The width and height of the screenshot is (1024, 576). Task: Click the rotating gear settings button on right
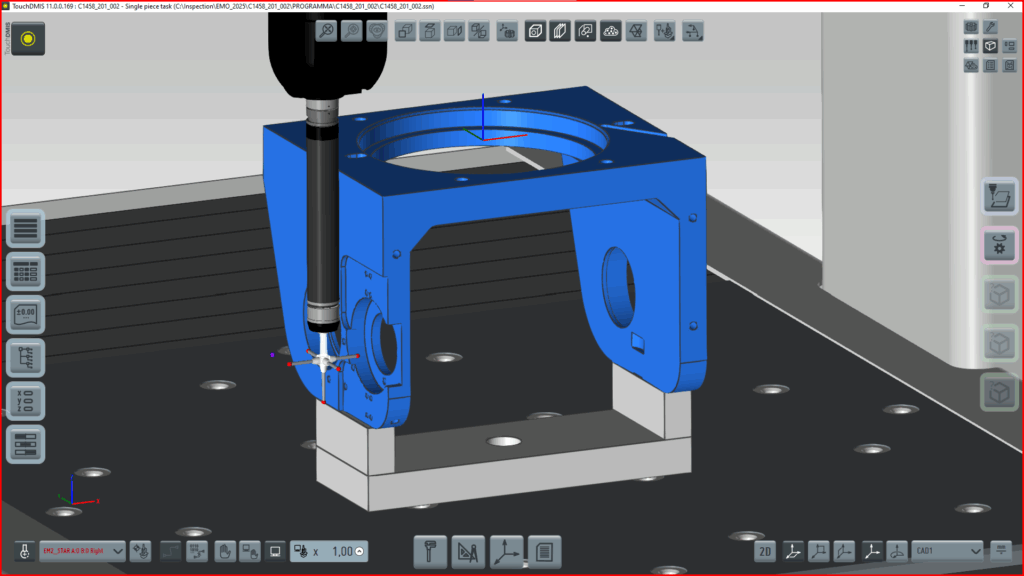[x=1000, y=246]
